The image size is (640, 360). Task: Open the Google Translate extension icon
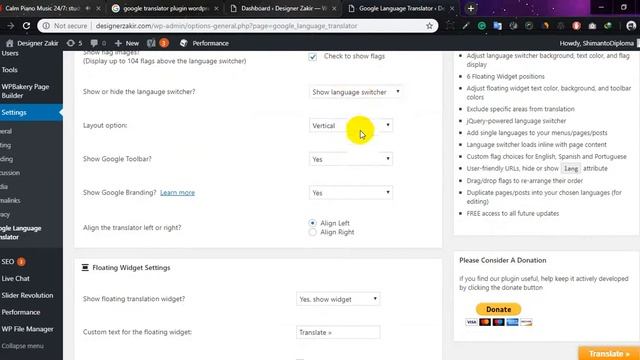click(x=498, y=26)
